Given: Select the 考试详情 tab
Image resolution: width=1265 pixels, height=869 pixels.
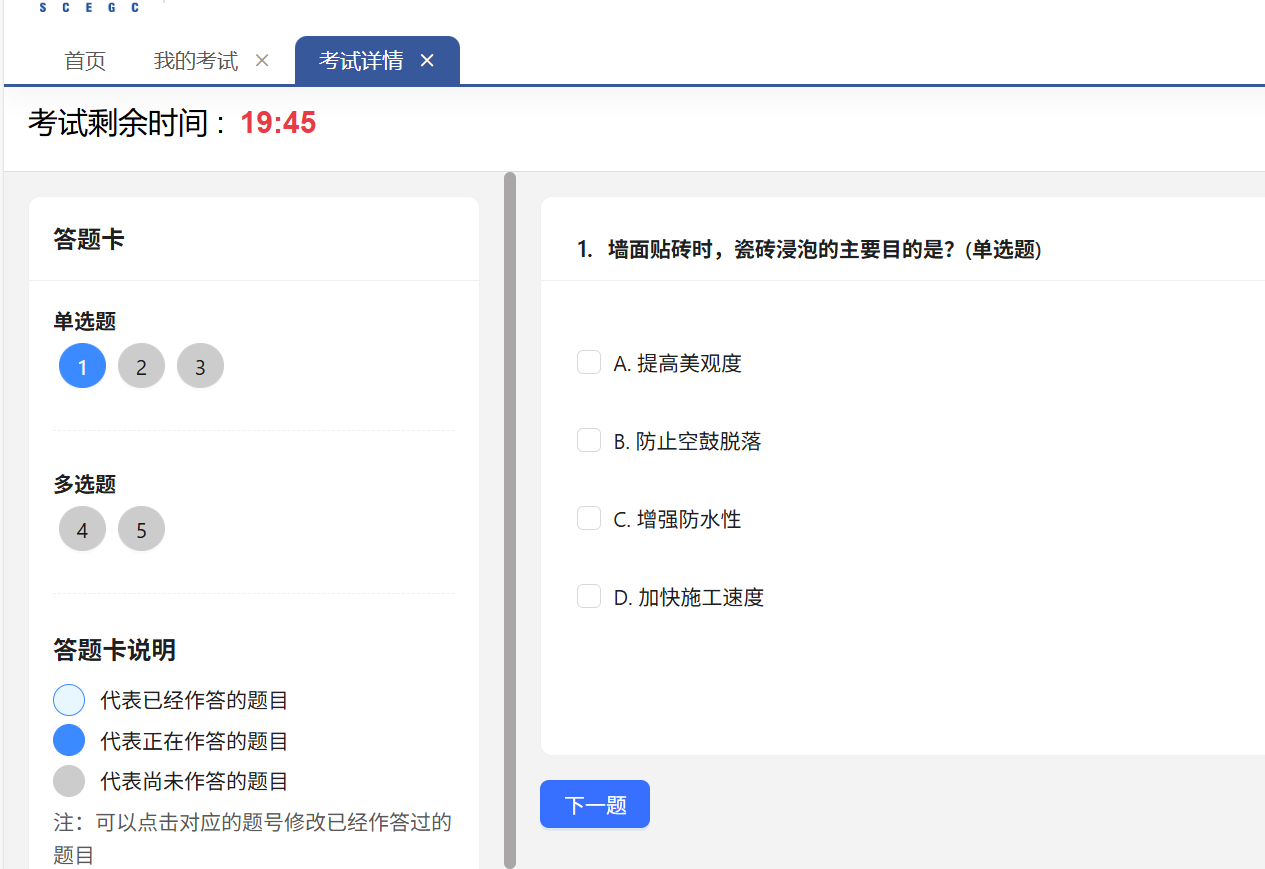Looking at the screenshot, I should pyautogui.click(x=361, y=61).
